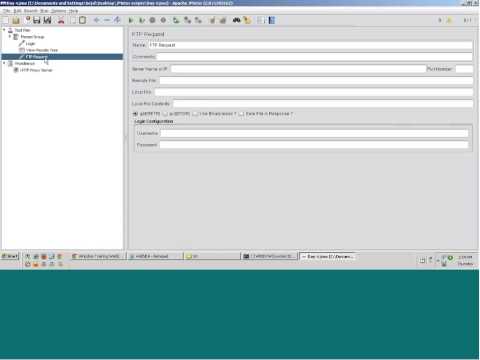Click the Expand All plus icon
Viewport: 480px width, 360px height.
pyautogui.click(x=97, y=20)
